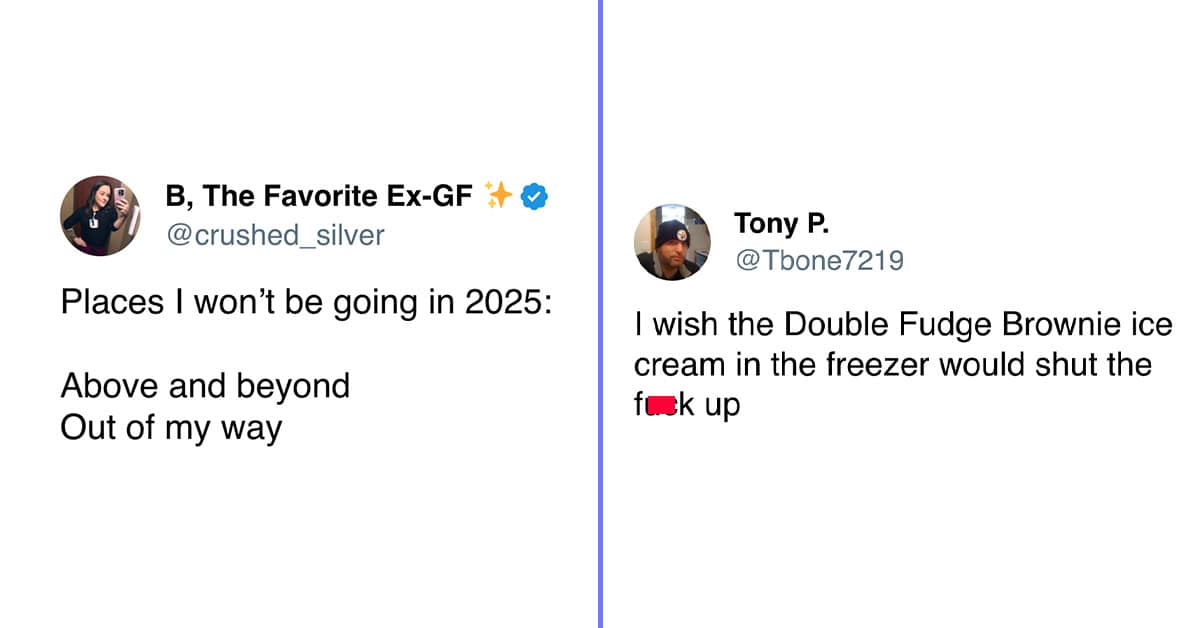1200x628 pixels.
Task: Click the line Out of my way
Action: coord(171,428)
